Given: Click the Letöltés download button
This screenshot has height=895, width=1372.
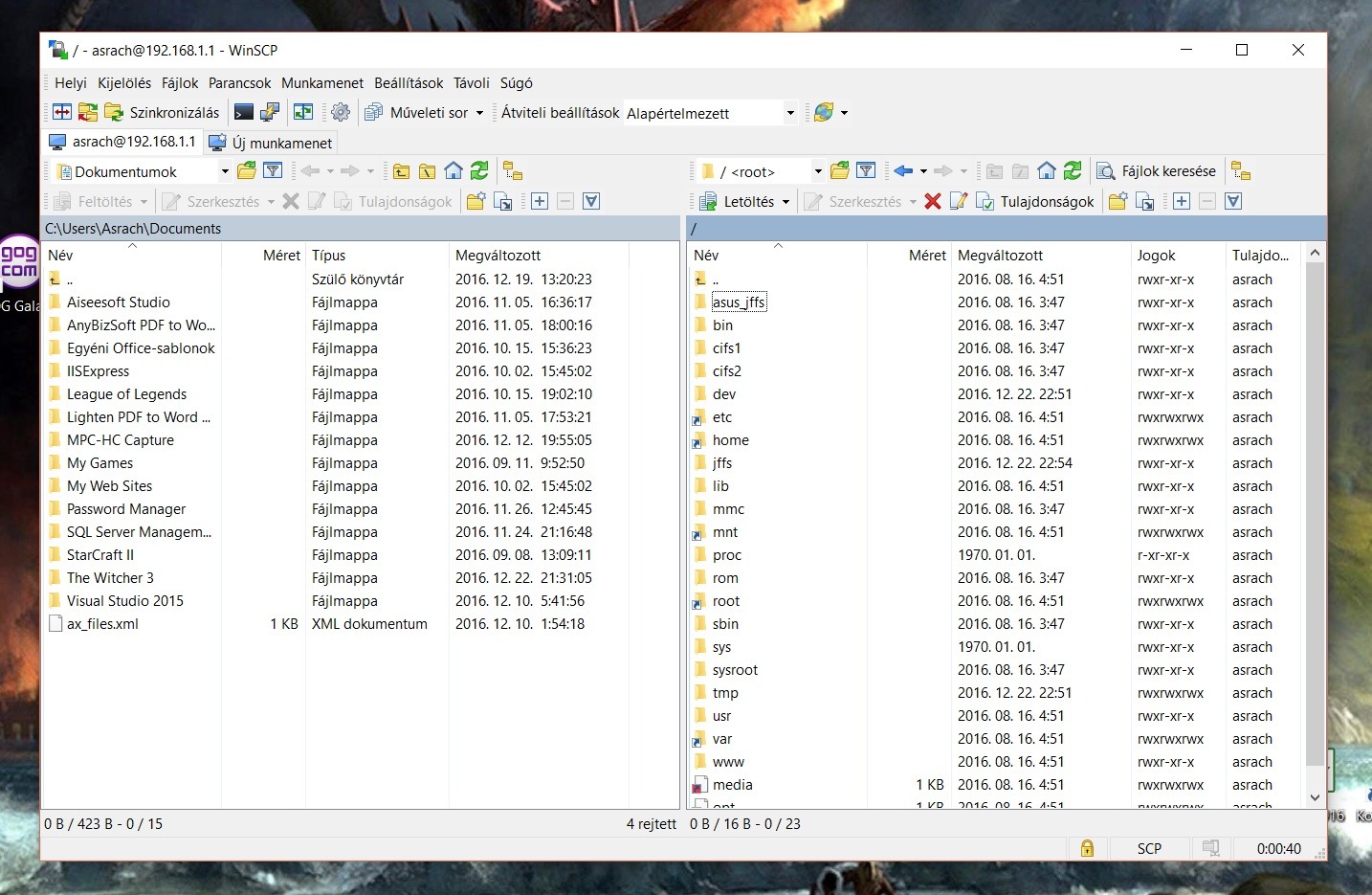Looking at the screenshot, I should [x=737, y=201].
